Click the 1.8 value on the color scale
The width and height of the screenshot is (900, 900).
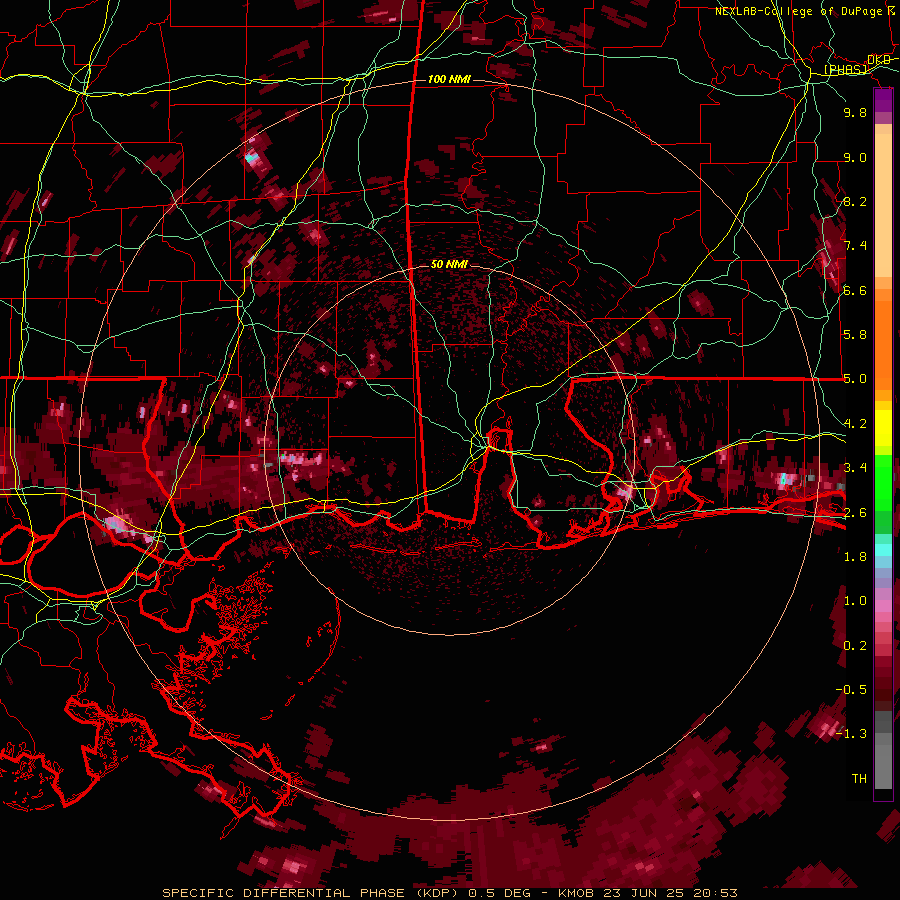pyautogui.click(x=855, y=557)
